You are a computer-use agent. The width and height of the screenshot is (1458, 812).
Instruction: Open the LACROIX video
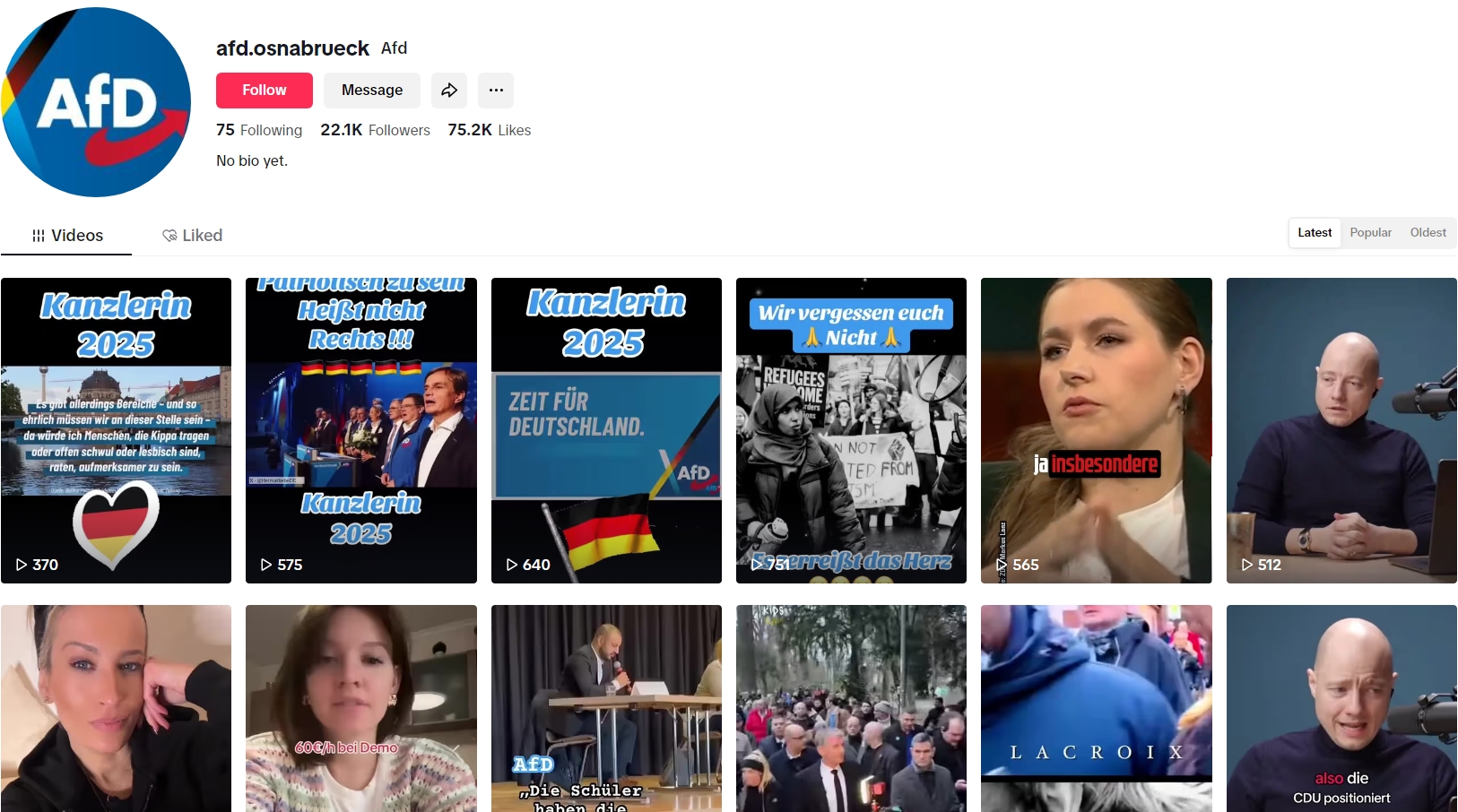1097,708
